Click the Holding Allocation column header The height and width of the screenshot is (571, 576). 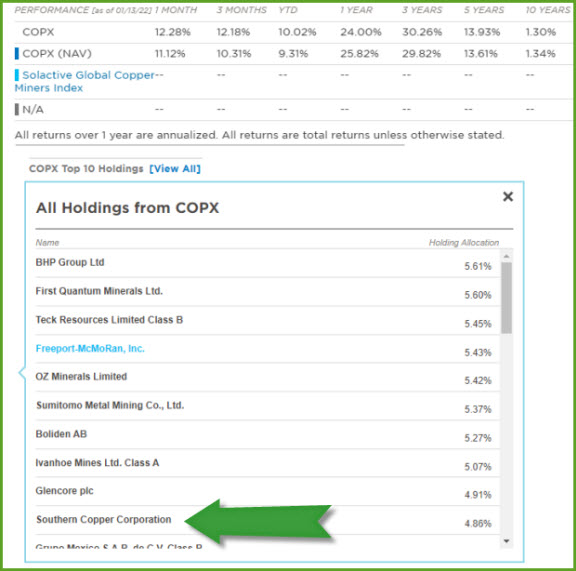click(464, 243)
